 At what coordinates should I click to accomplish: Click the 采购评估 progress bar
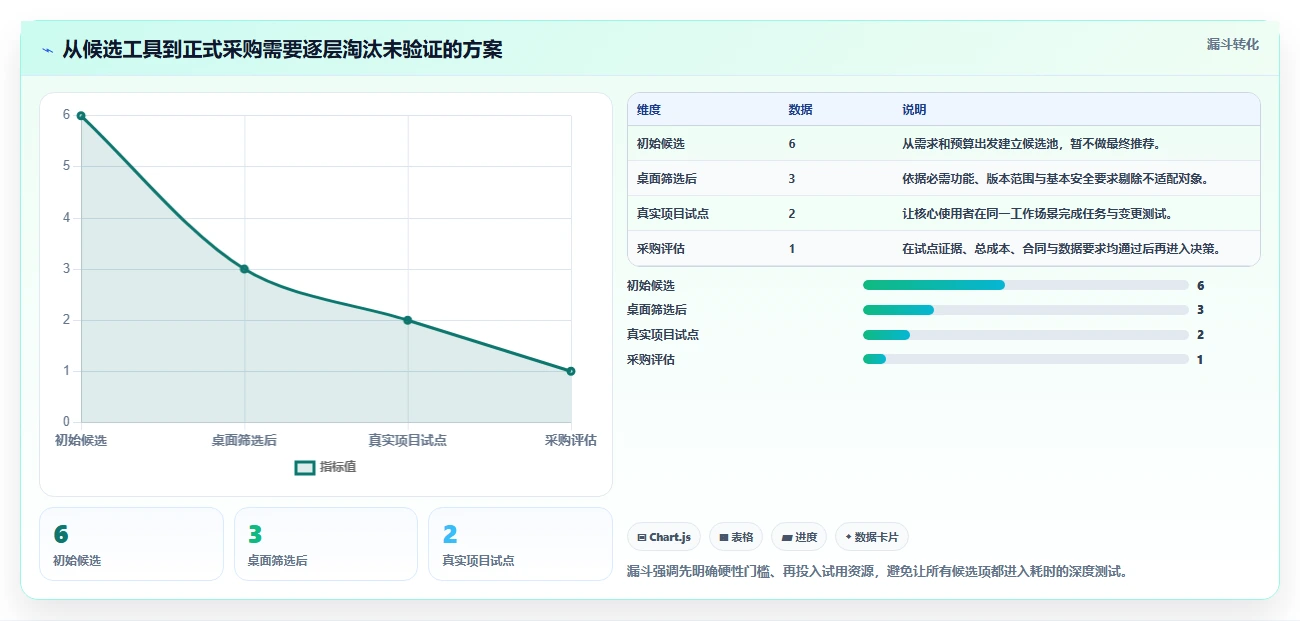click(x=1026, y=359)
